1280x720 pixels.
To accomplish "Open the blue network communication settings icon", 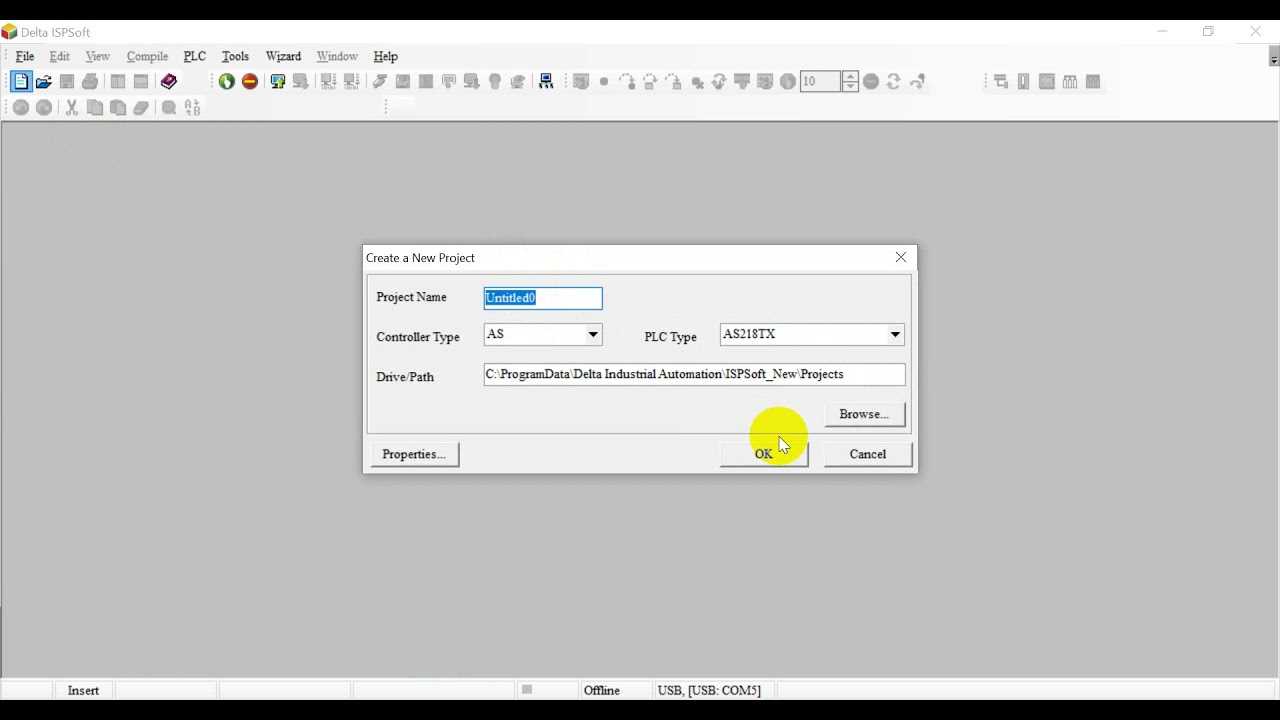I will pyautogui.click(x=546, y=82).
